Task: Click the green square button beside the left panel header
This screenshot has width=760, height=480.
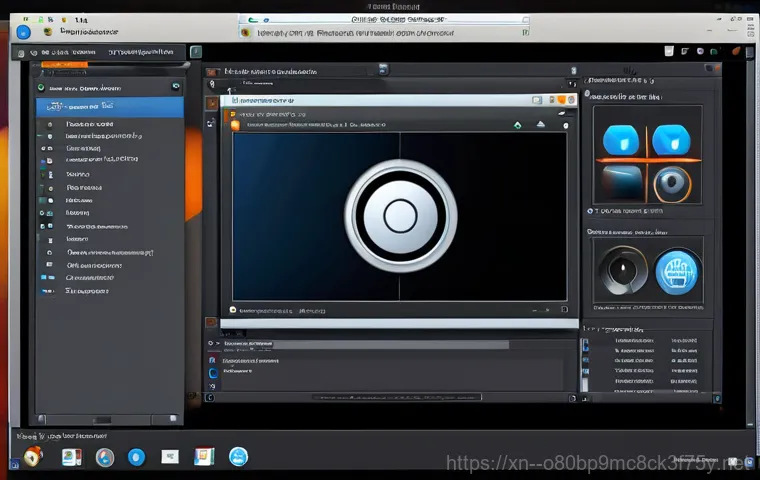Action: 196,52
